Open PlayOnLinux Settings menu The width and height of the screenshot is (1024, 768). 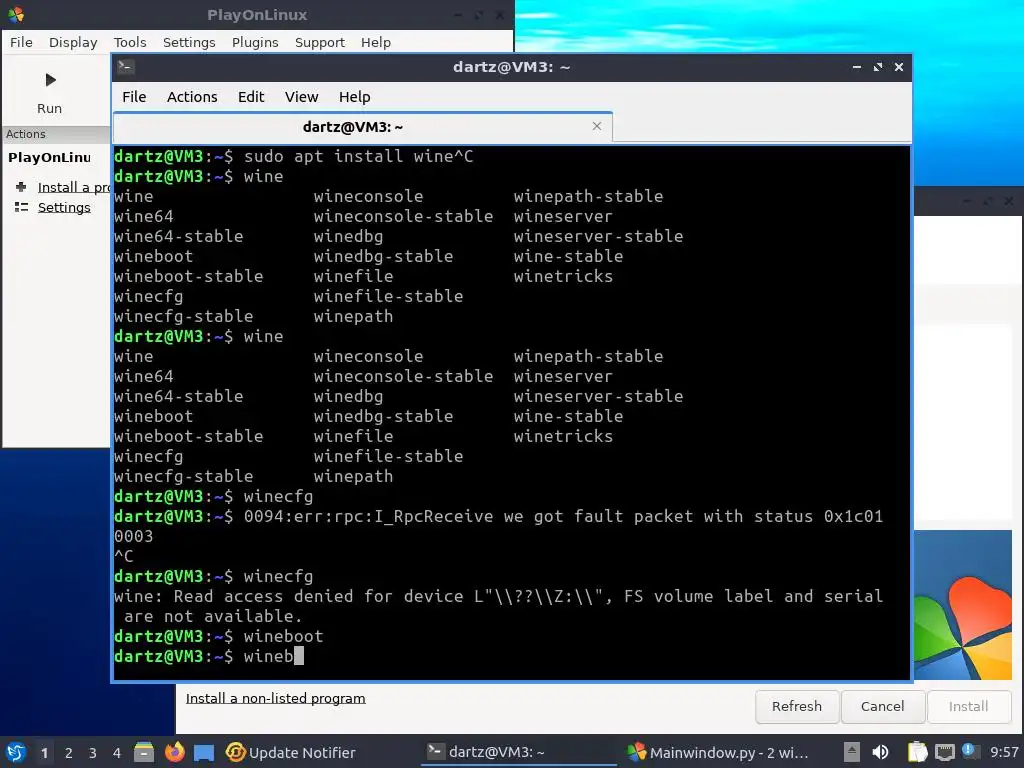click(189, 42)
